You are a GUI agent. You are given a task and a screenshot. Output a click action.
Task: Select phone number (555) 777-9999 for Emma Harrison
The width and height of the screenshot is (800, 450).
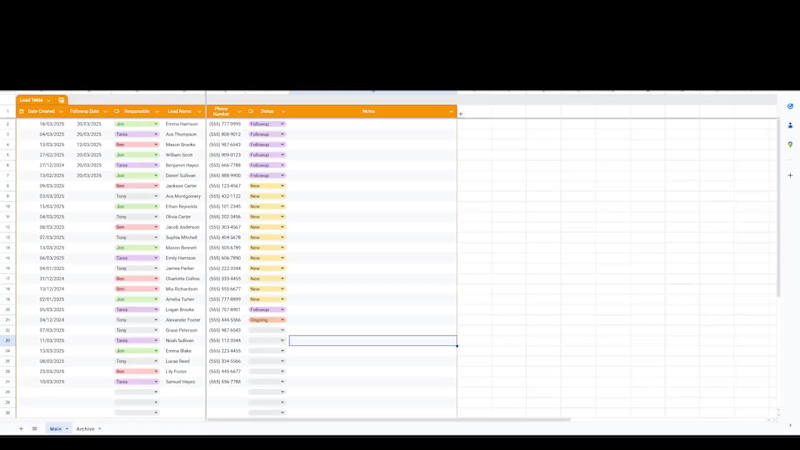coord(225,124)
